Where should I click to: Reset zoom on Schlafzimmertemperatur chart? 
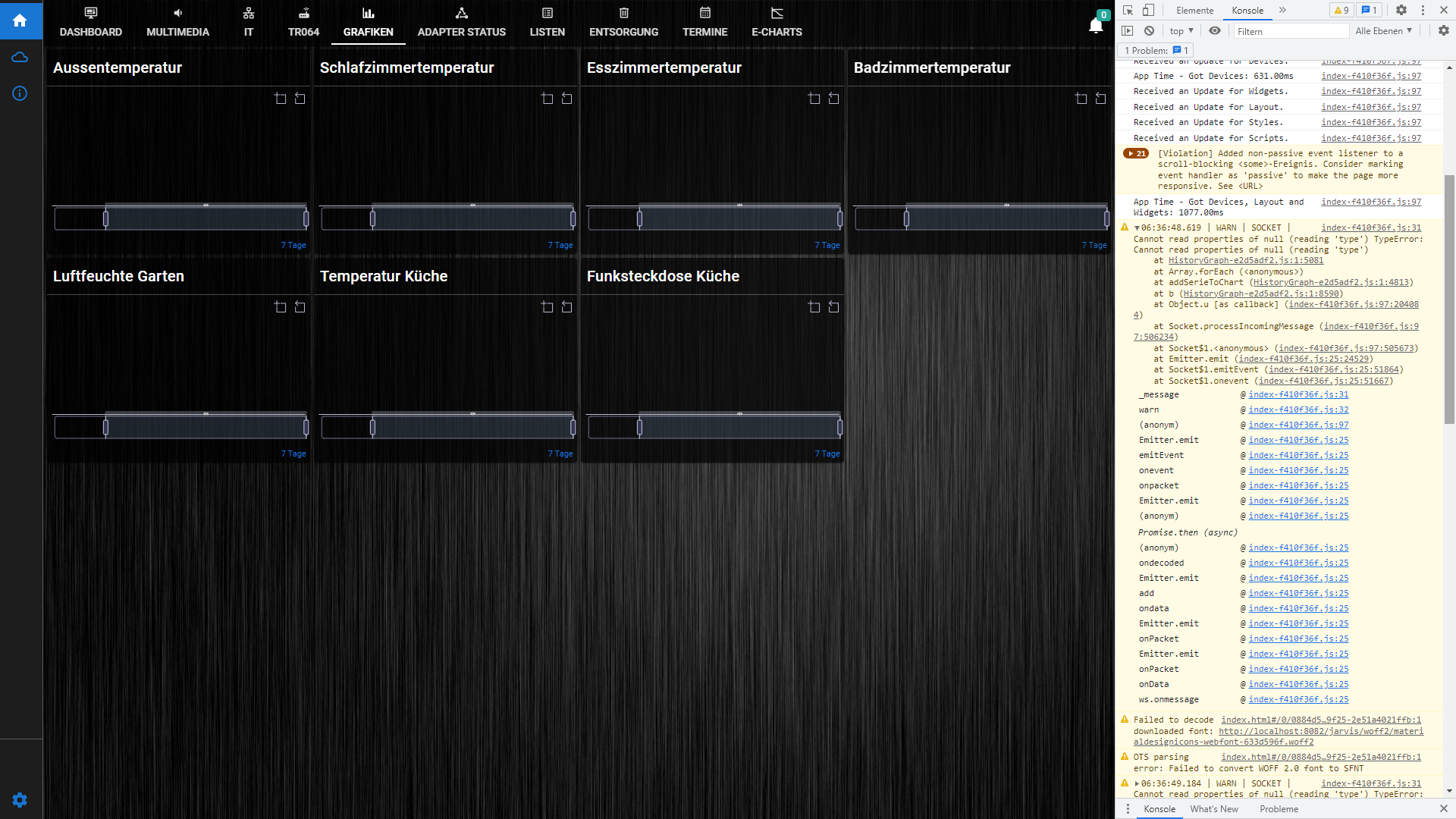567,99
